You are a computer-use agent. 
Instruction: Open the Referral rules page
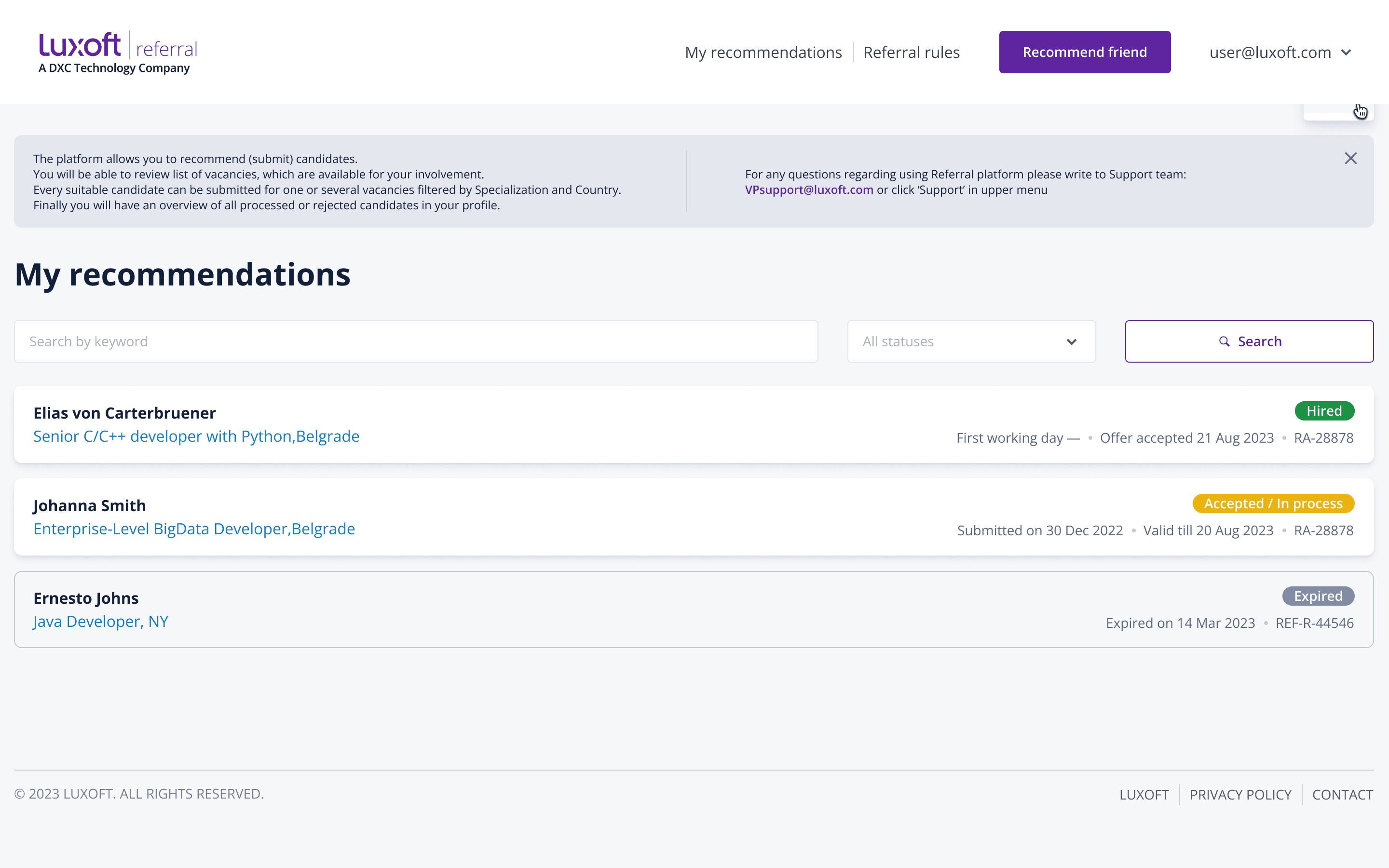coord(911,52)
